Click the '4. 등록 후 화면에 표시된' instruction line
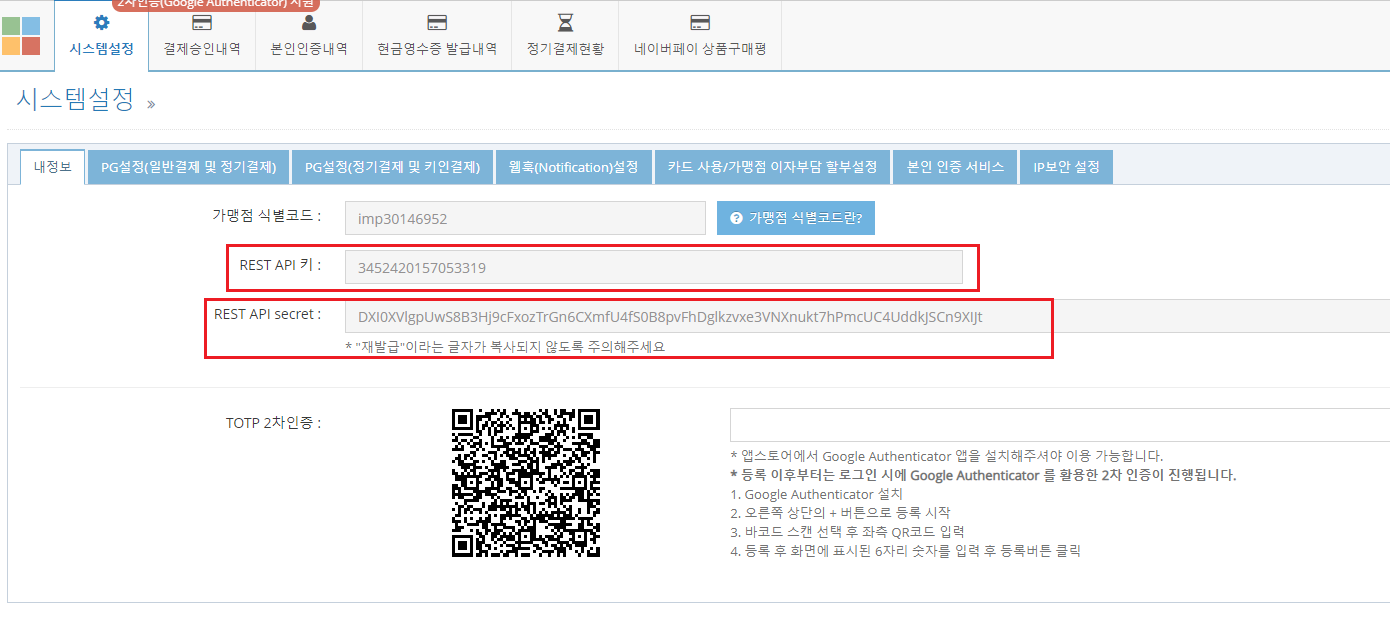1390x619 pixels. pos(905,550)
